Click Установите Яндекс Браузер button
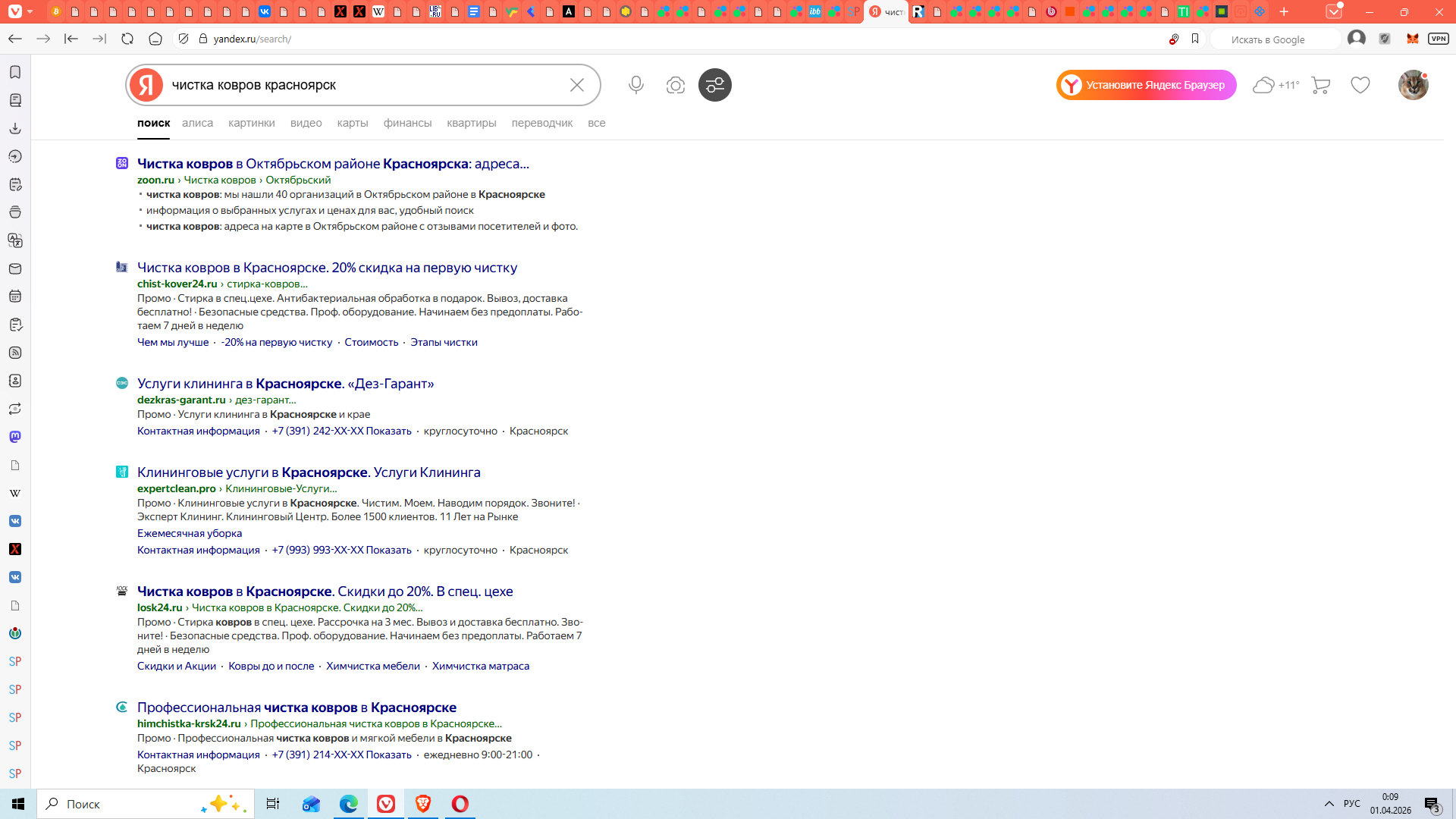Screen dimensions: 1456x819 (x=1146, y=85)
